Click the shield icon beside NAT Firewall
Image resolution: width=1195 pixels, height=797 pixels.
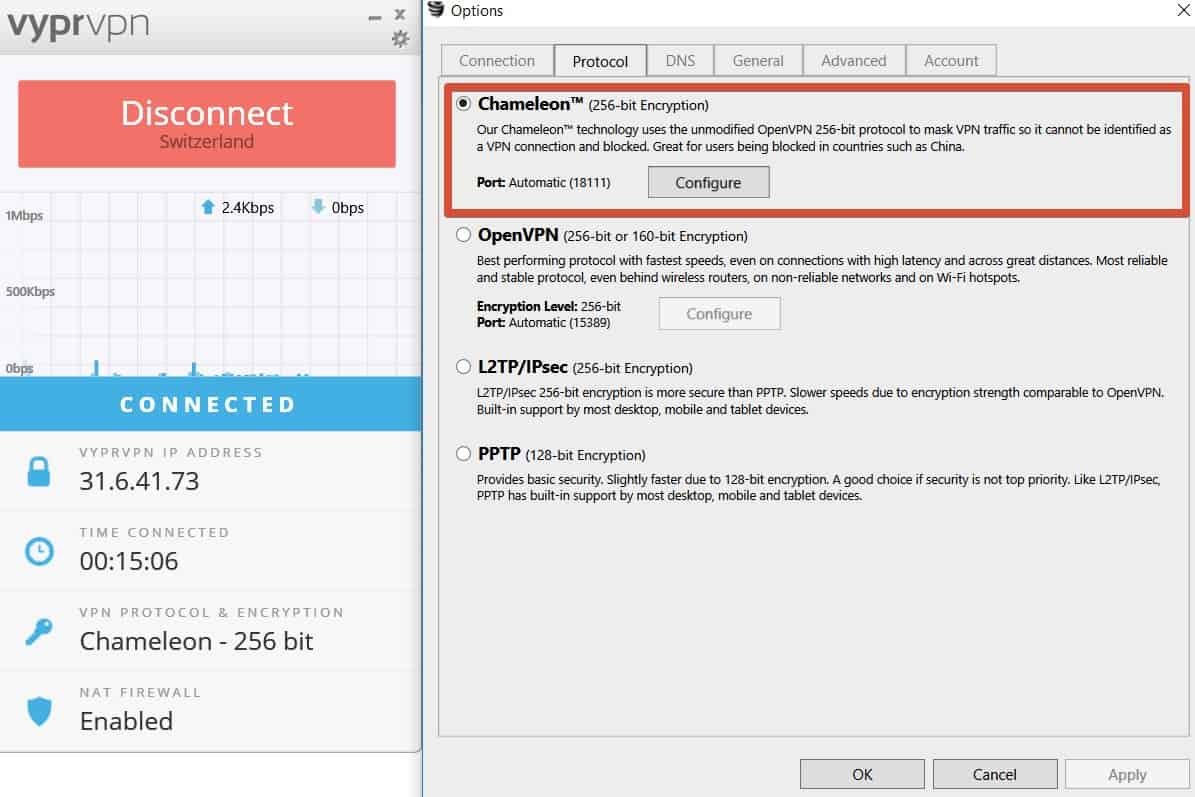(39, 711)
